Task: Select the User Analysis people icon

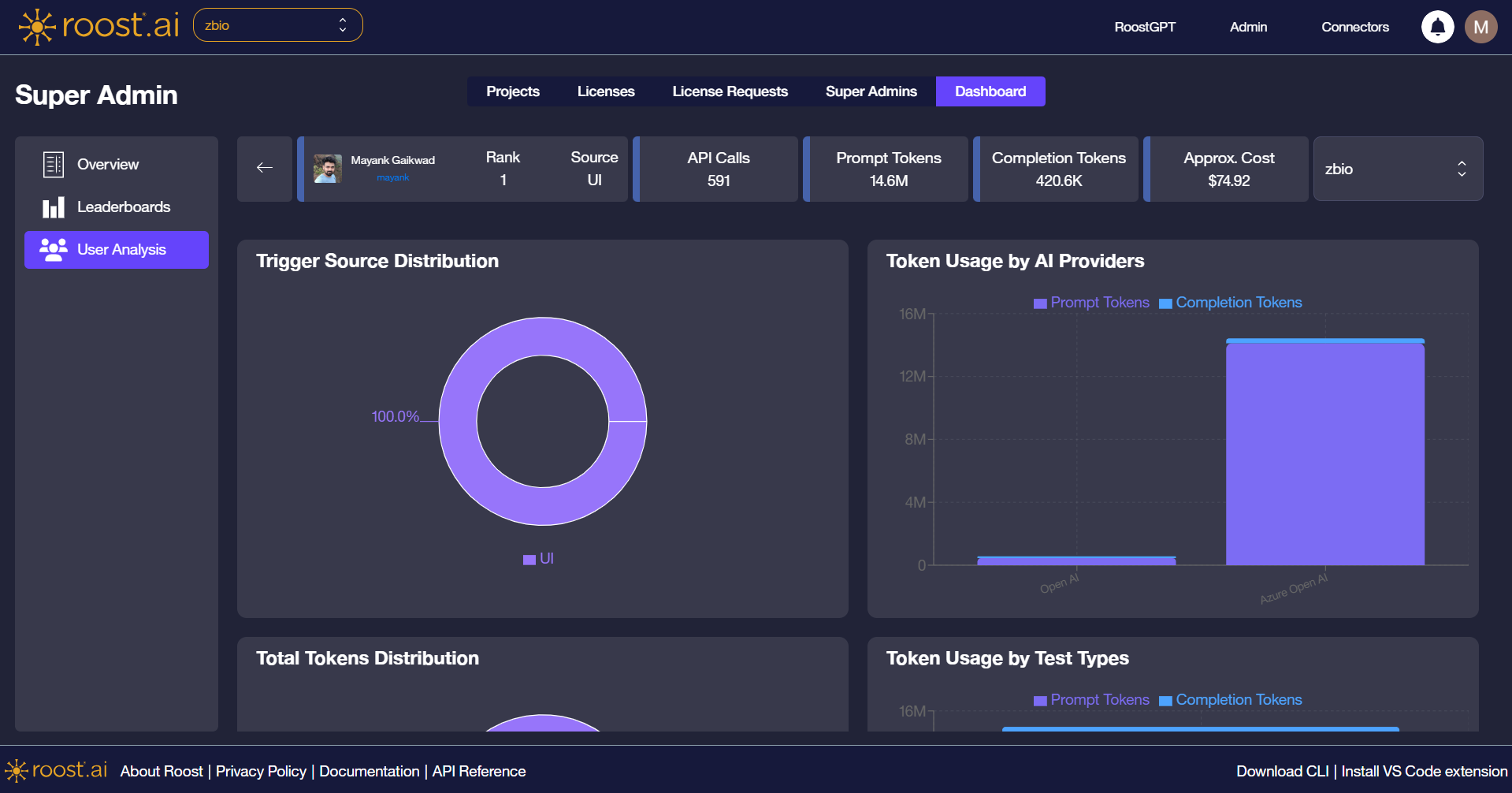Action: (52, 250)
